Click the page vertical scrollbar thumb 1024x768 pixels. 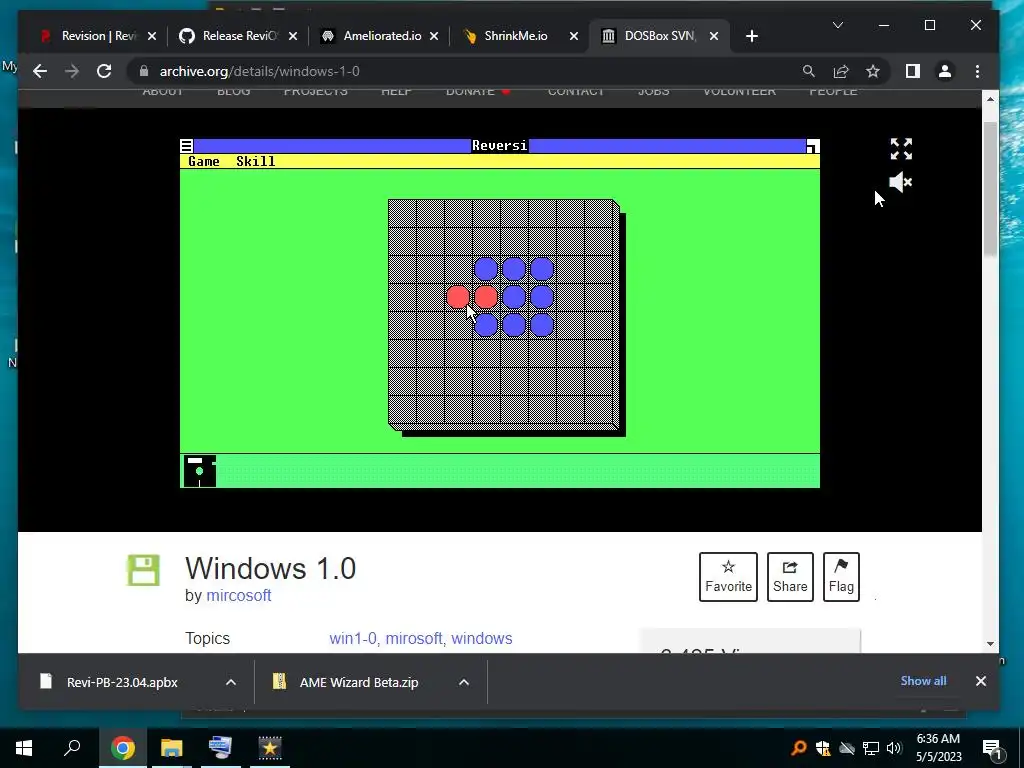pos(990,188)
